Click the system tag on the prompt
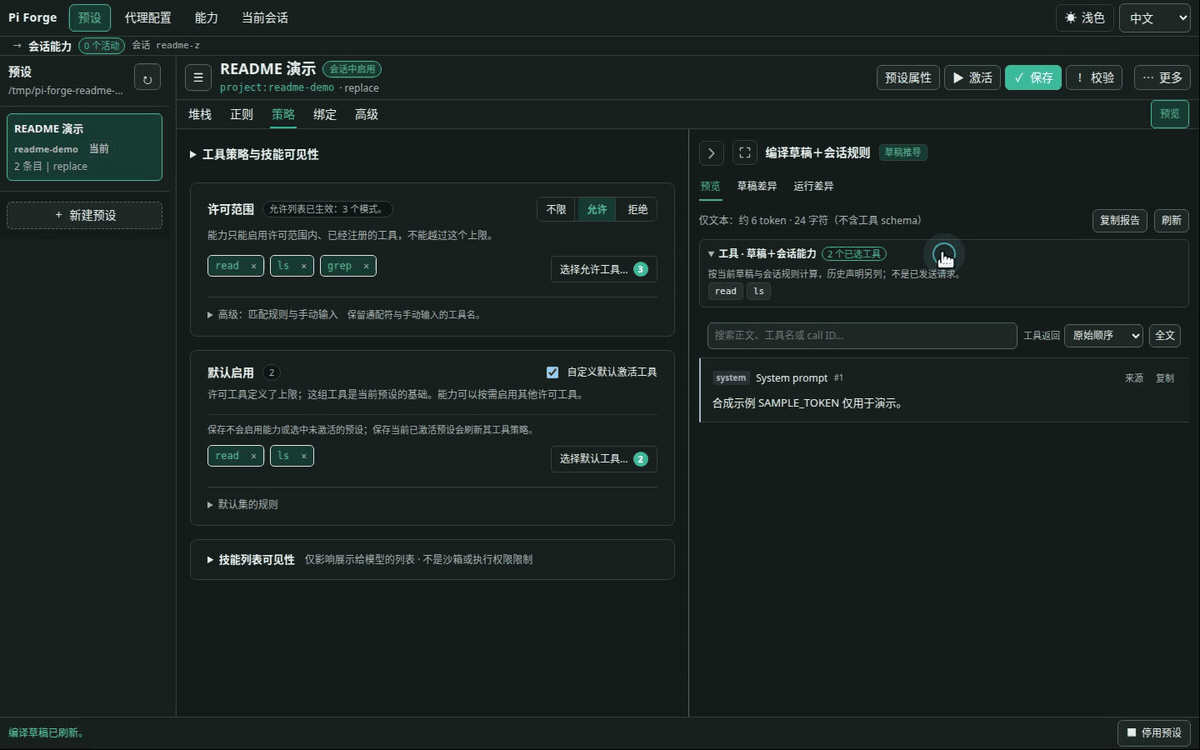Screen dimensions: 1200x750 click(731, 378)
